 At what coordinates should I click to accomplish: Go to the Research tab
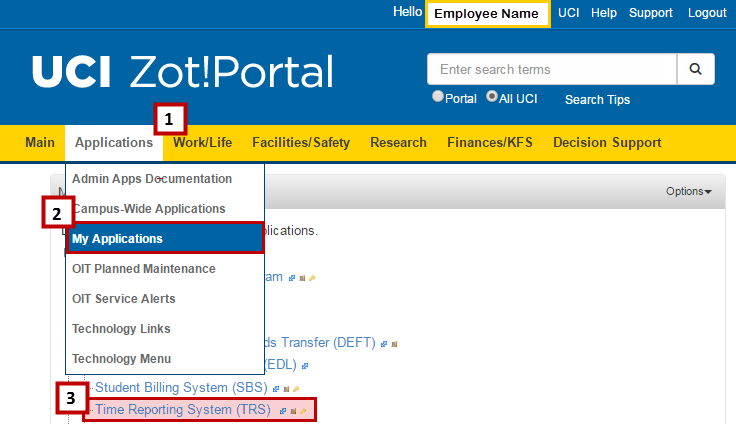pos(399,142)
